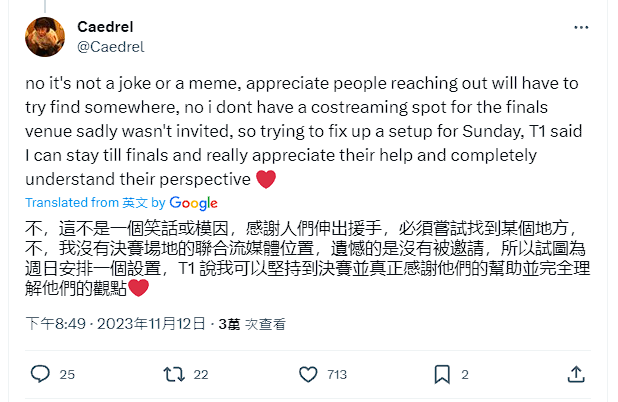Bookmark this tweet with the bookmark icon
618x402 pixels.
click(441, 375)
